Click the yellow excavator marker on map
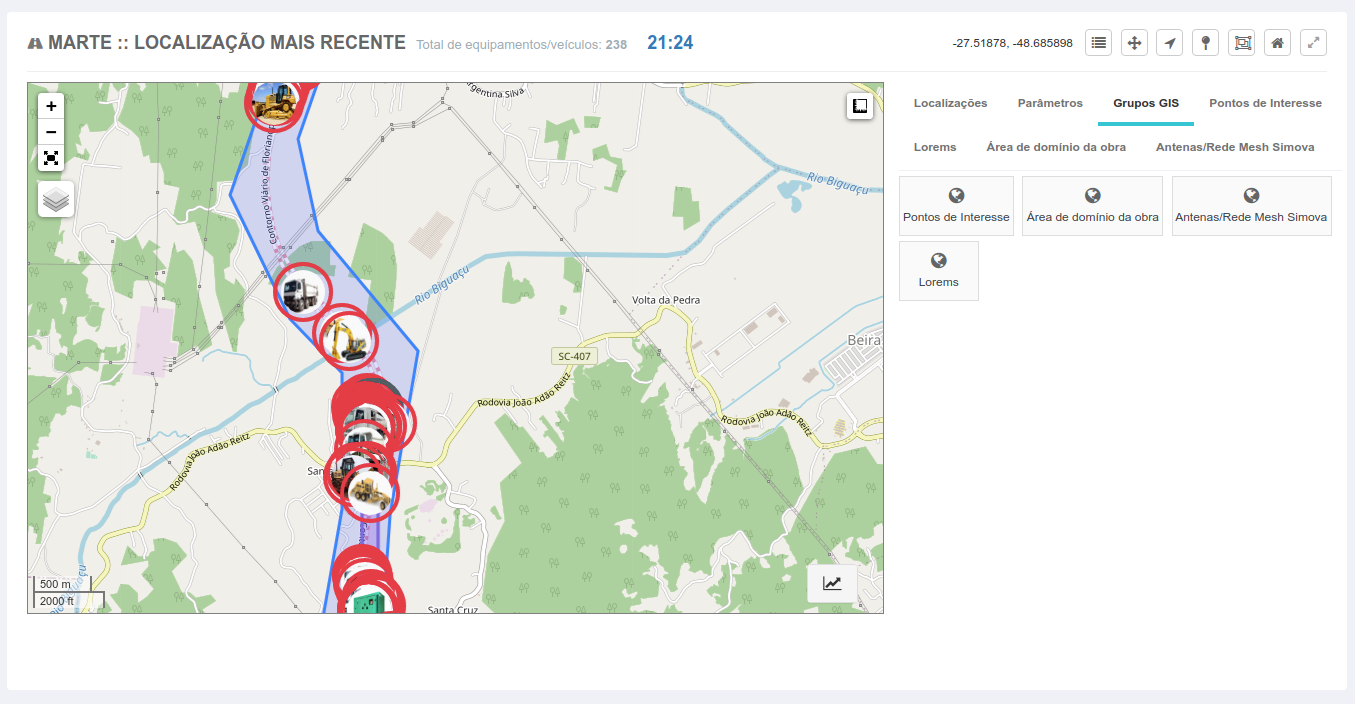This screenshot has height=704, width=1355. pyautogui.click(x=347, y=338)
